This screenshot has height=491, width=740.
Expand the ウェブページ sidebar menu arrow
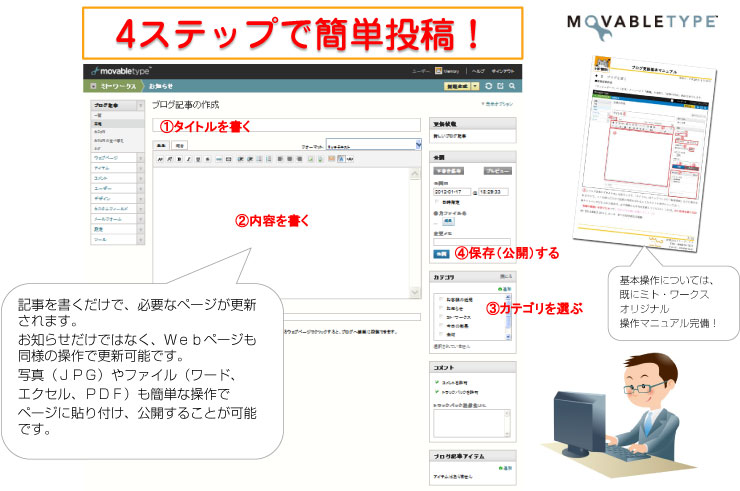pos(141,158)
